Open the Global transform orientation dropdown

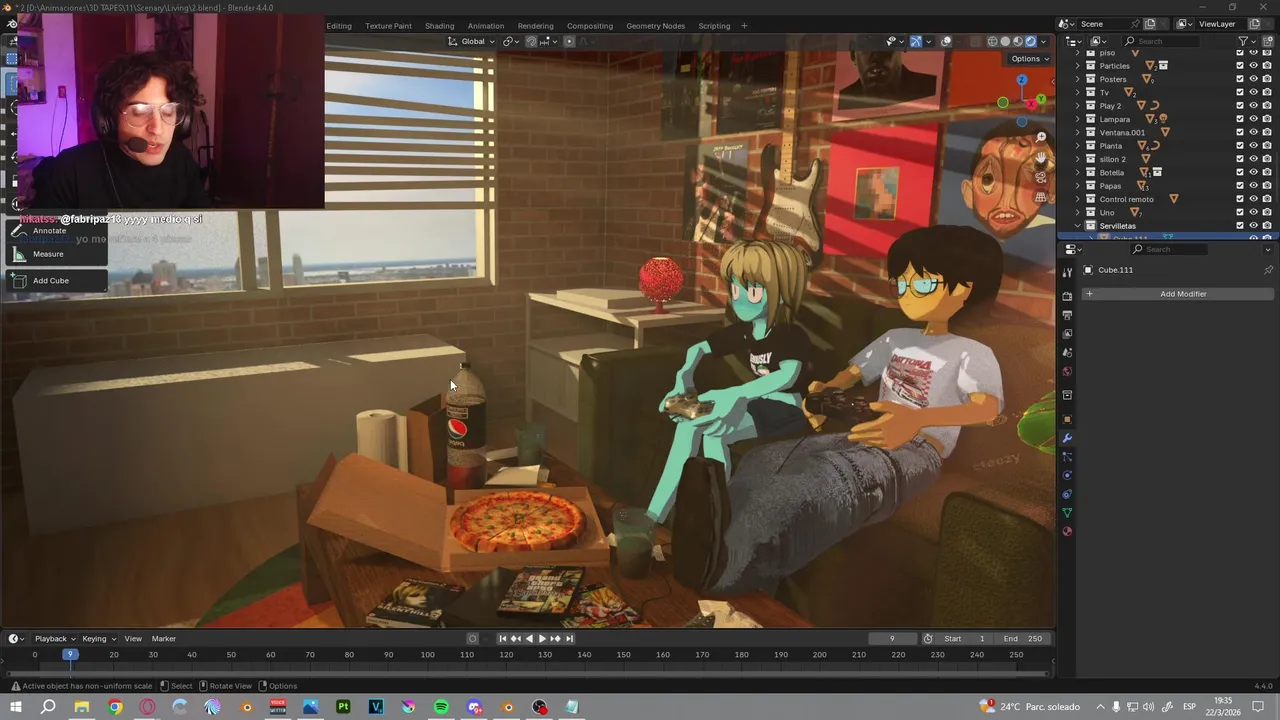471,41
